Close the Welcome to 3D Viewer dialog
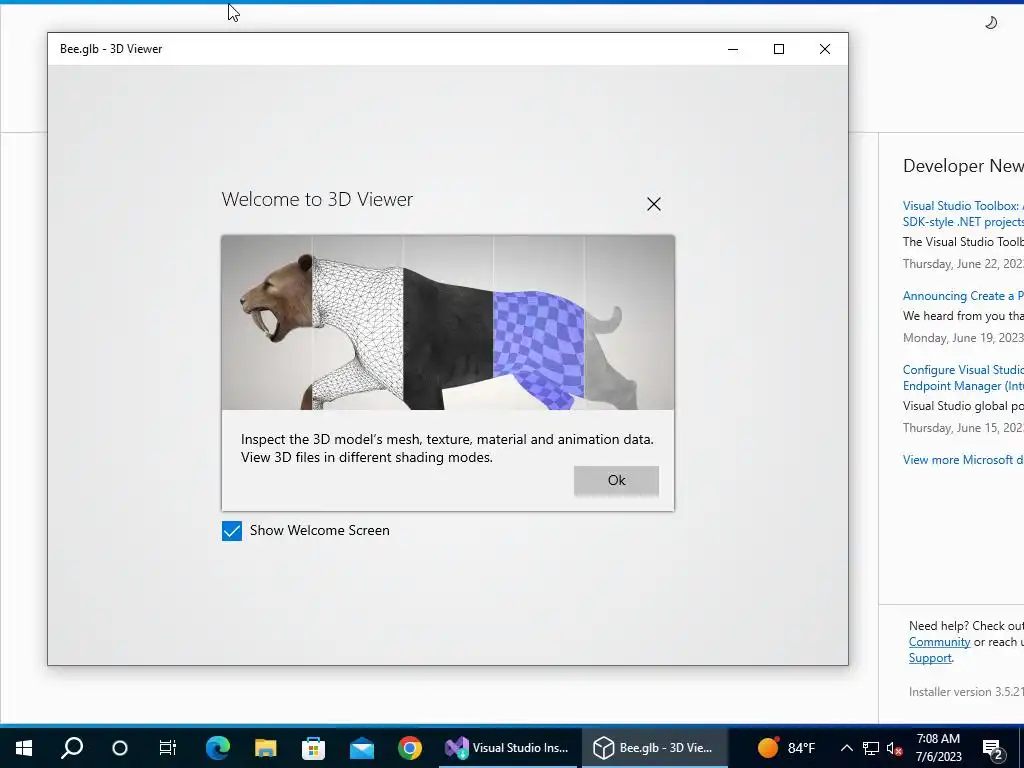 tap(654, 204)
